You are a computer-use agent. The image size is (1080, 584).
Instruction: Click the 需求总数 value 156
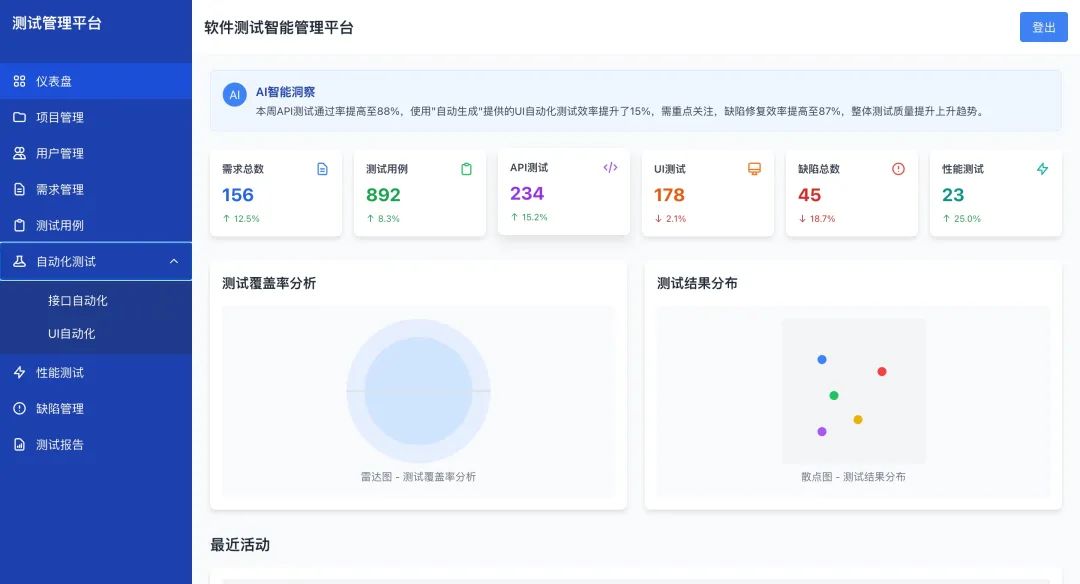(x=238, y=195)
